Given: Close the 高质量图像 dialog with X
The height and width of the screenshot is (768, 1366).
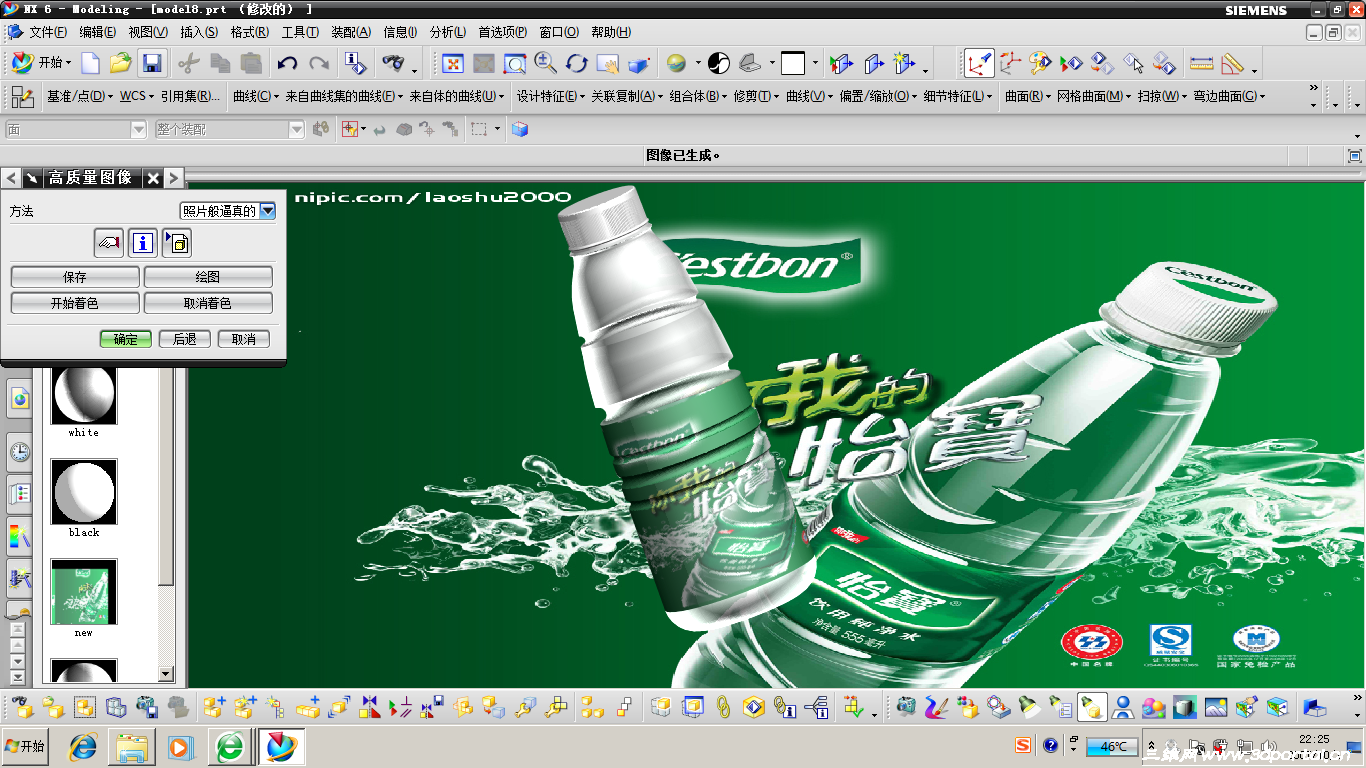Looking at the screenshot, I should pos(153,178).
